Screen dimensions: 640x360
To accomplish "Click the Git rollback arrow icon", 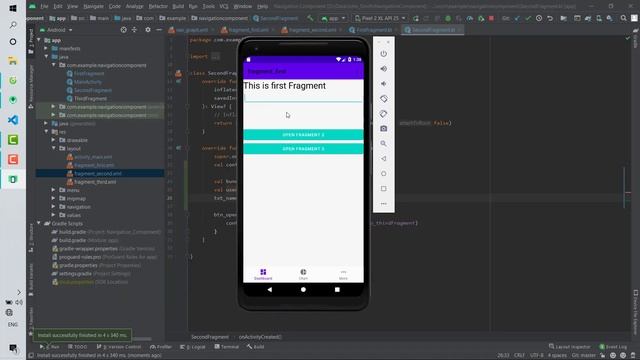I will coord(550,18).
